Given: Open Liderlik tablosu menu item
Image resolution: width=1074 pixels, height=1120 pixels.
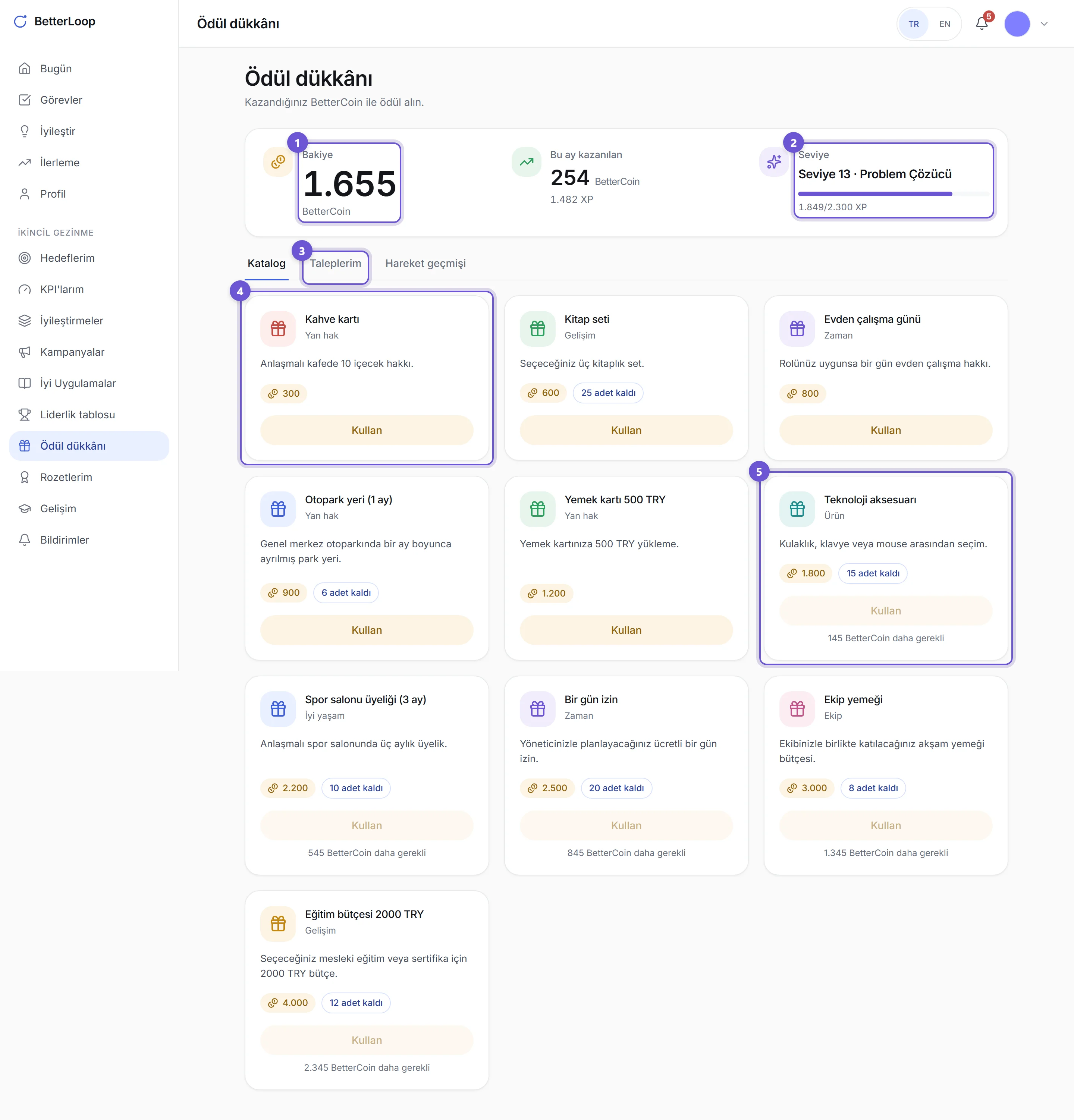Looking at the screenshot, I should tap(89, 415).
